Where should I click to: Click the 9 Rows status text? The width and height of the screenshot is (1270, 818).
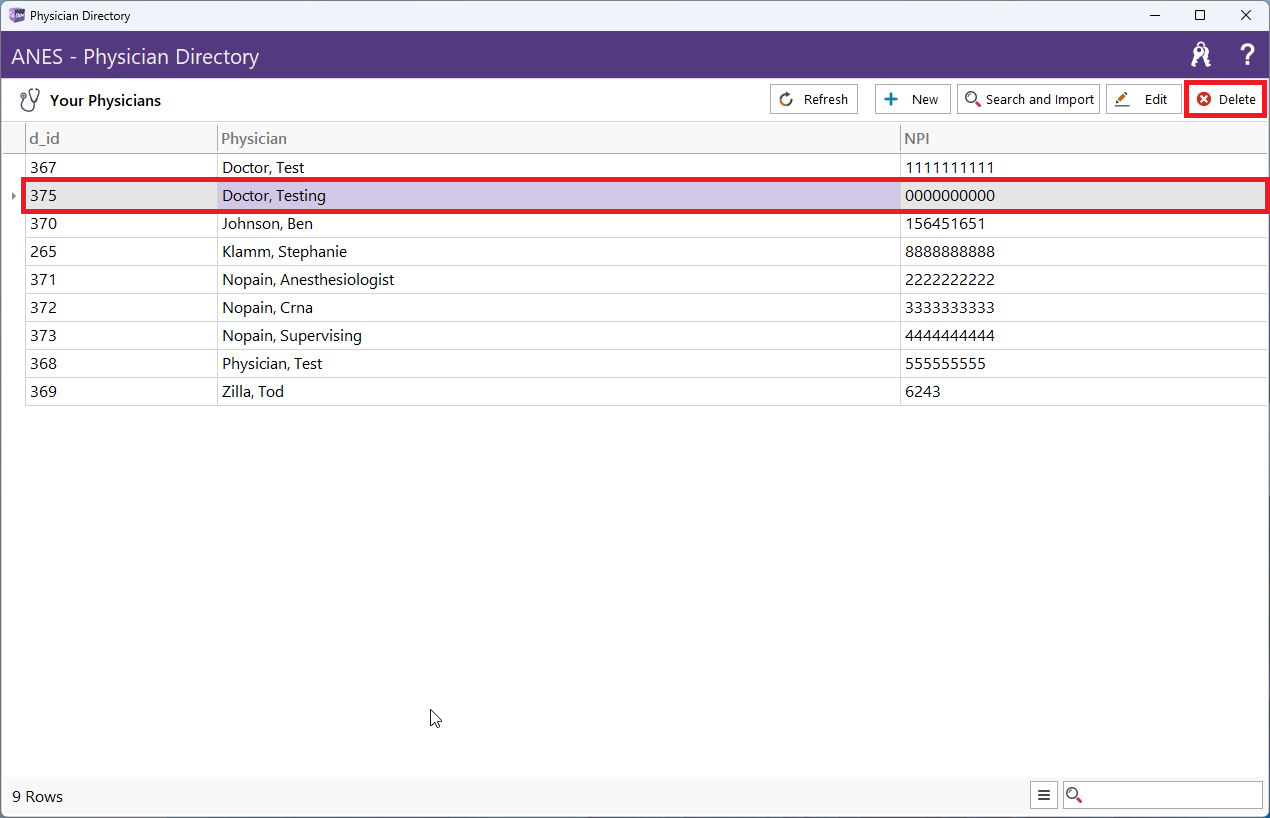click(37, 797)
